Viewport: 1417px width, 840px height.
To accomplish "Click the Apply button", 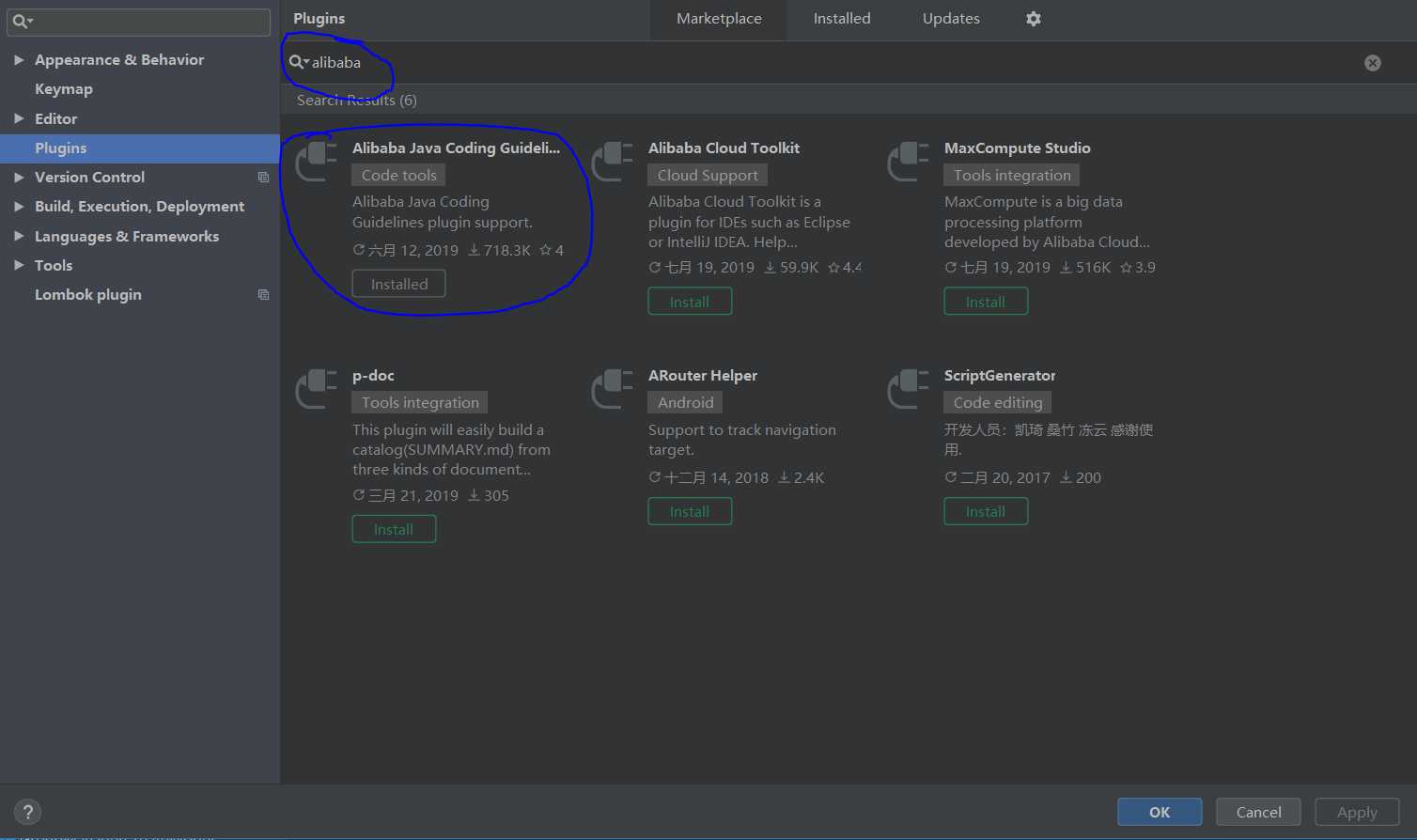I will 1357,812.
